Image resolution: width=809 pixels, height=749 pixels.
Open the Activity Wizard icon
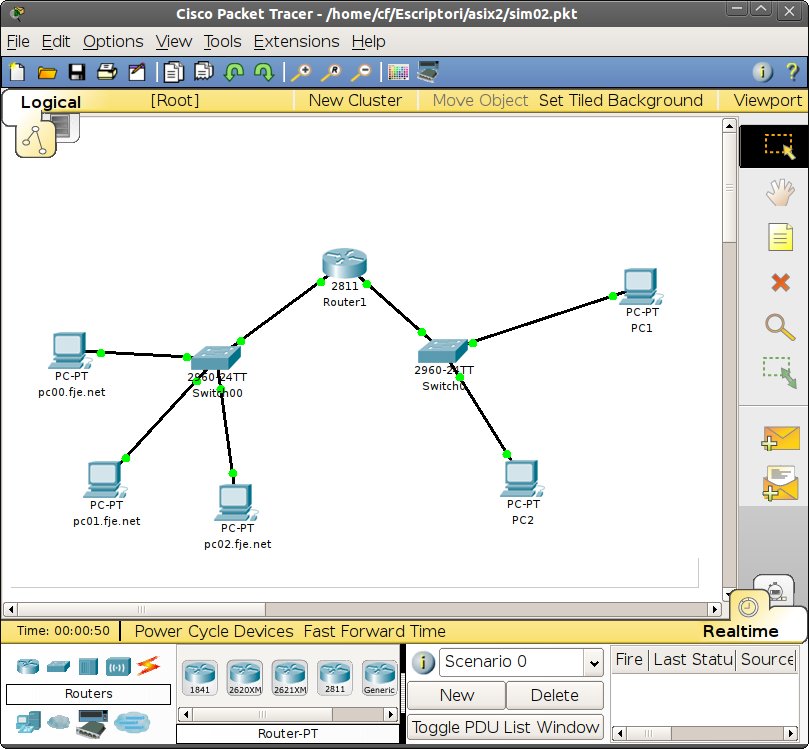137,72
